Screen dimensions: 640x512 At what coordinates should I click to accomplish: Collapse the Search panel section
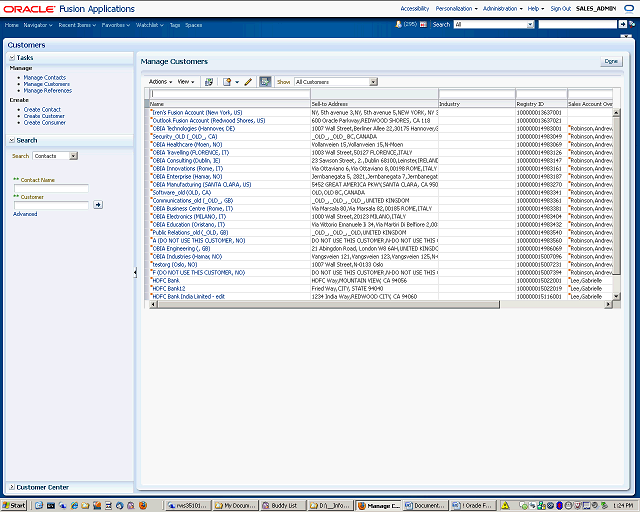12,140
